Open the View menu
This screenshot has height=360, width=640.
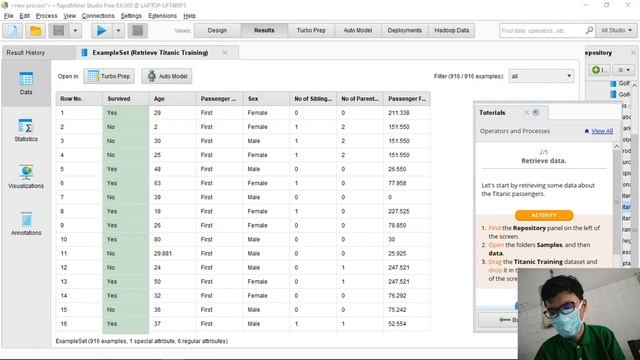pyautogui.click(x=69, y=16)
